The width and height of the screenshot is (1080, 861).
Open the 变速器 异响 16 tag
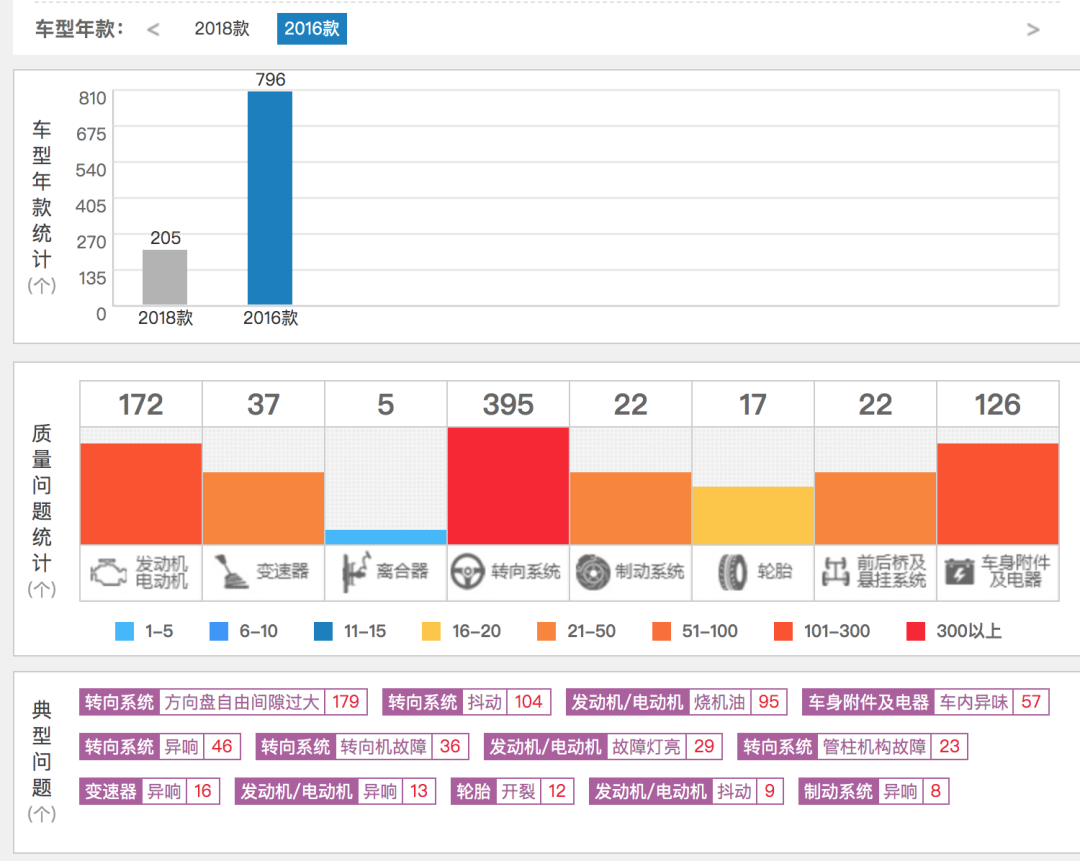tap(149, 791)
